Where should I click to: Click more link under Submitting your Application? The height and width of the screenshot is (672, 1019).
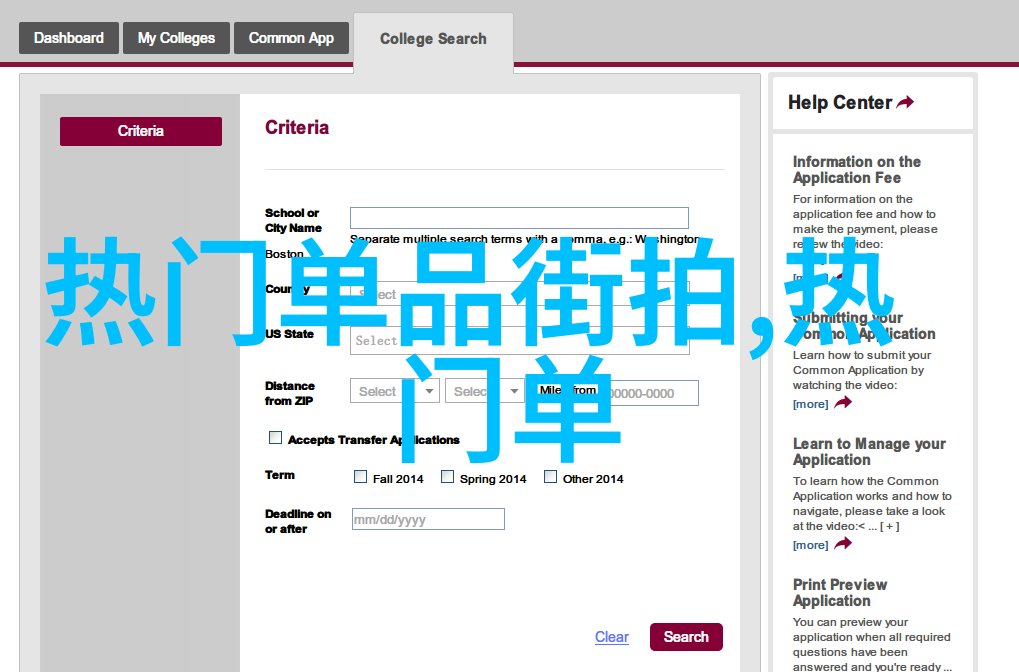pos(810,404)
